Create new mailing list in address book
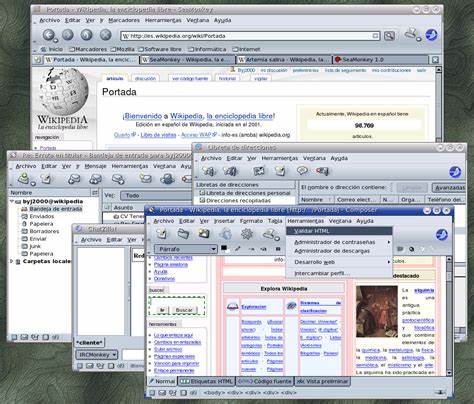 point(231,171)
